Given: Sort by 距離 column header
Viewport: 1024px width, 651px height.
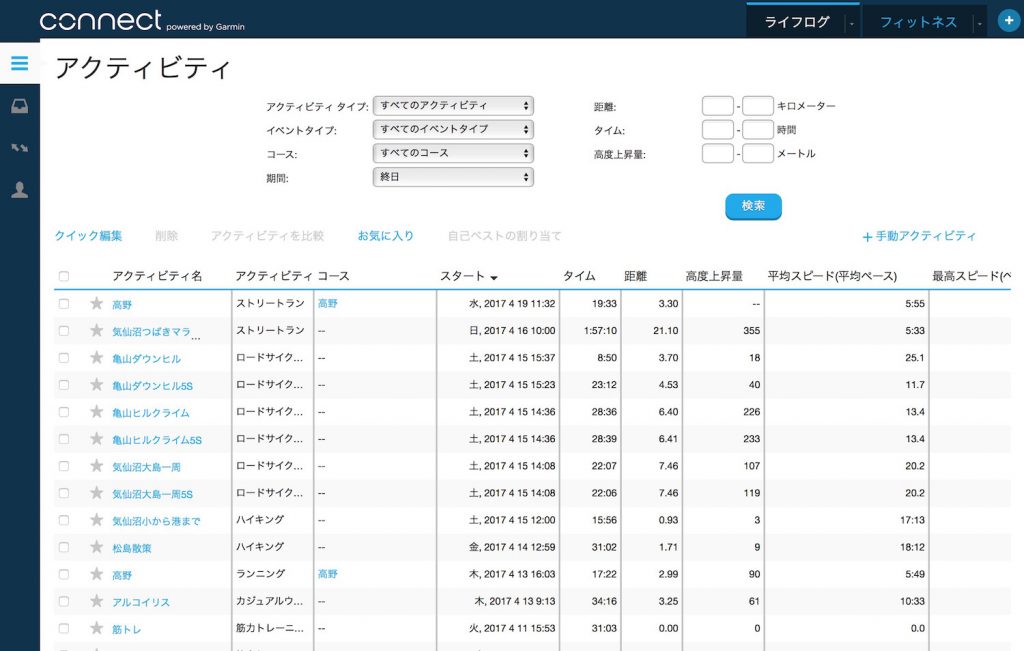Looking at the screenshot, I should (x=635, y=276).
